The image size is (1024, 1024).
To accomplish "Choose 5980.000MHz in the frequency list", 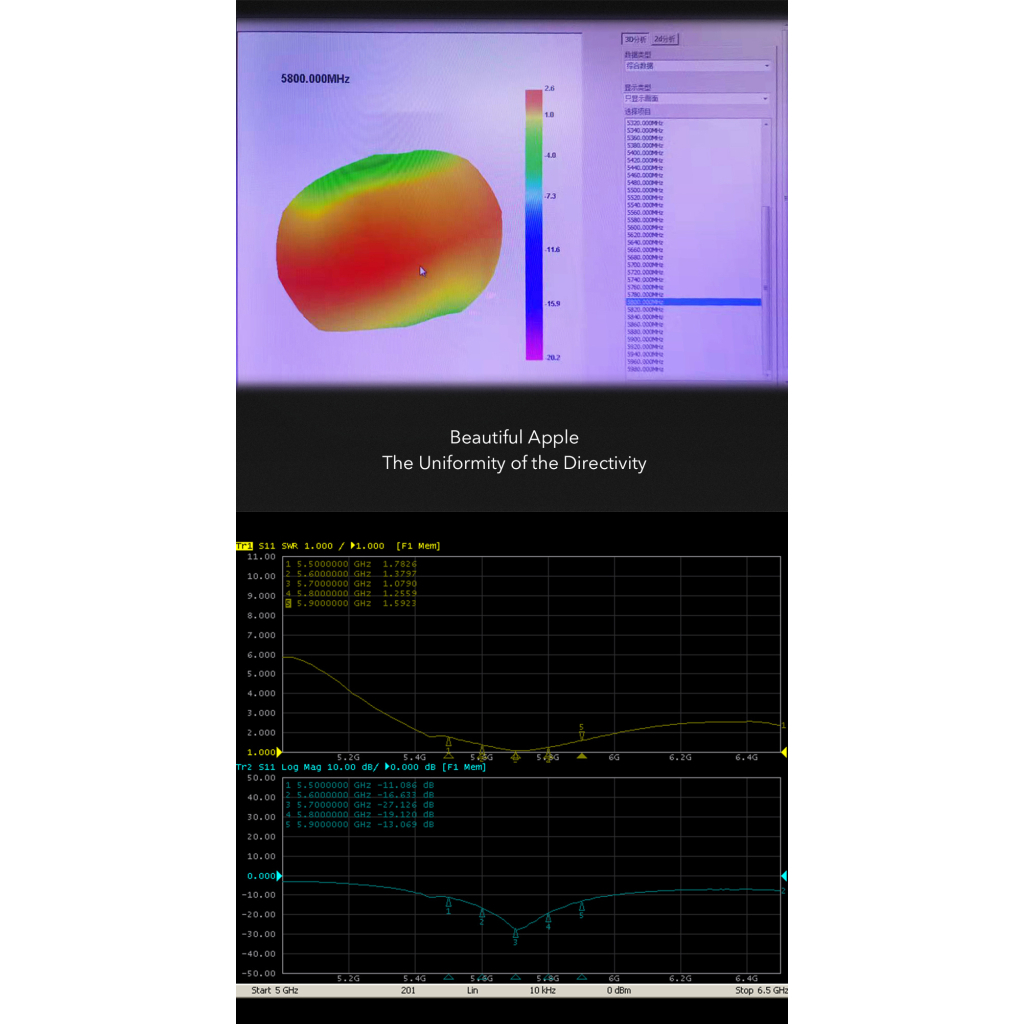I will (x=645, y=369).
